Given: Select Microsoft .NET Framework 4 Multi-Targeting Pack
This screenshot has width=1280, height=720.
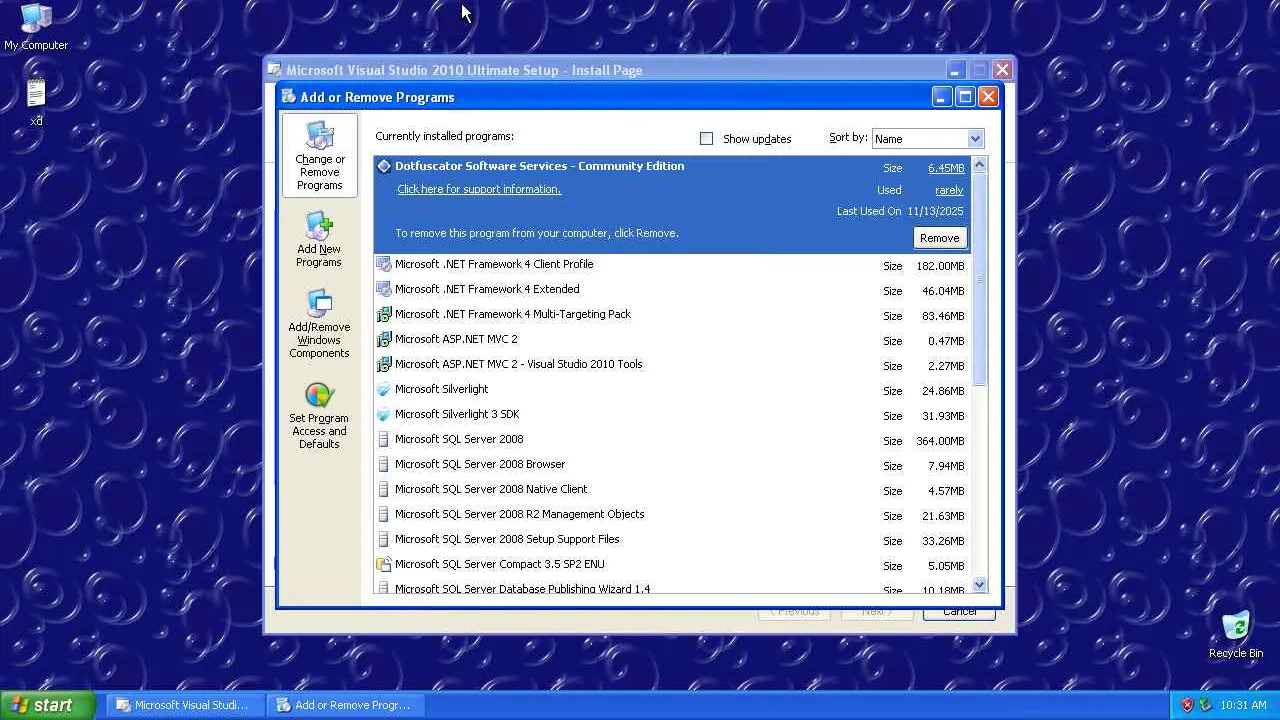Looking at the screenshot, I should [671, 315].
